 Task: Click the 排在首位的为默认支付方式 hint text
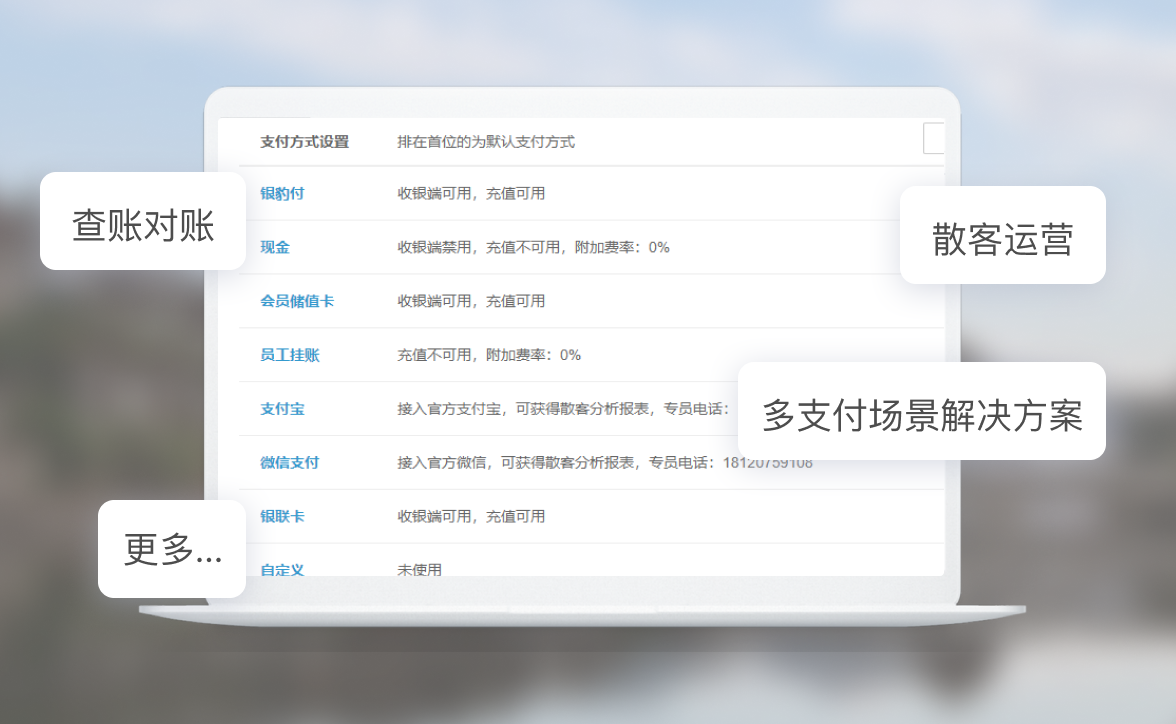[486, 142]
